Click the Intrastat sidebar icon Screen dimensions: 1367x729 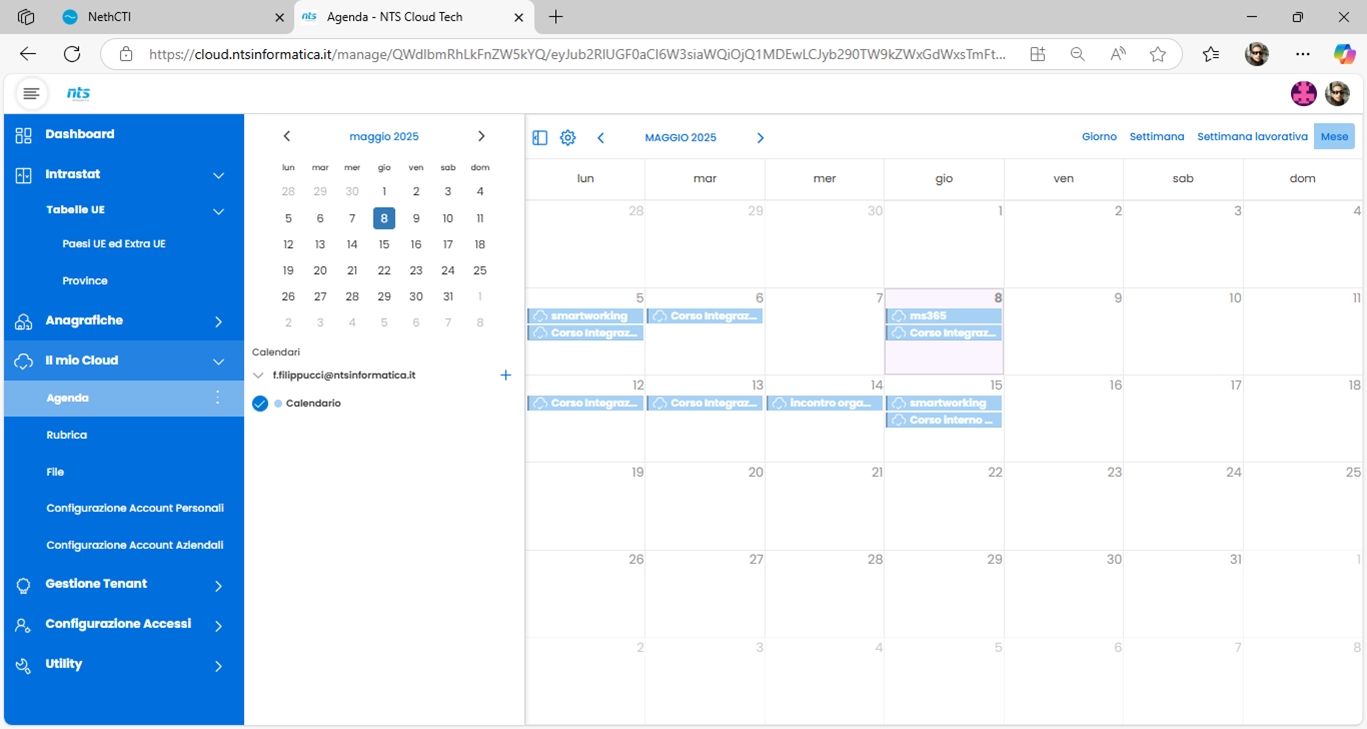(x=24, y=175)
